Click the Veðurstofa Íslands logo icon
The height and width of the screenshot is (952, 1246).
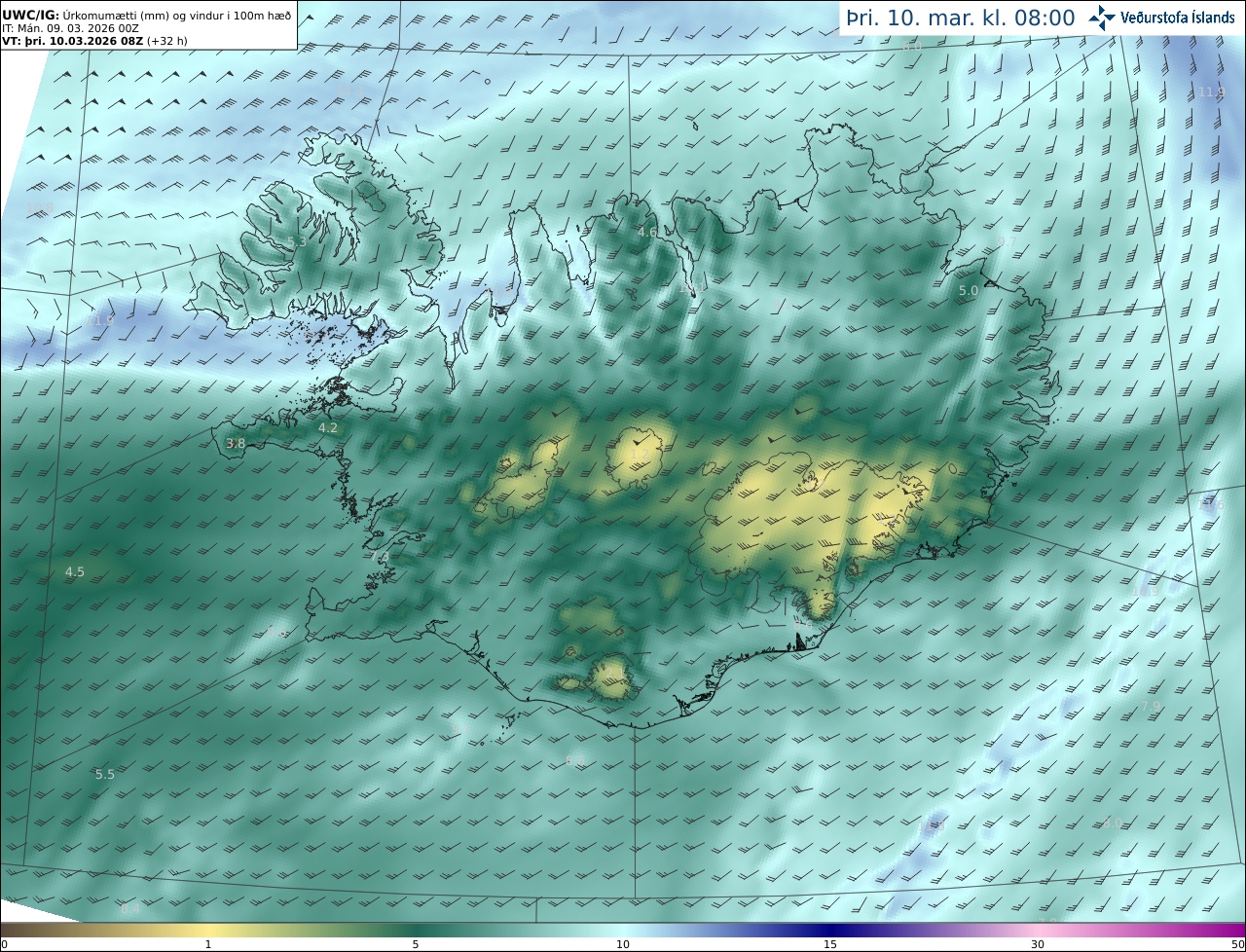[x=1103, y=17]
